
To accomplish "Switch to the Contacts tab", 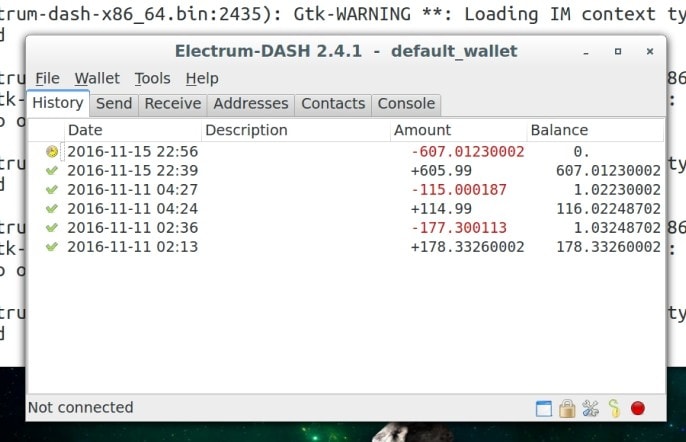I will pos(333,104).
